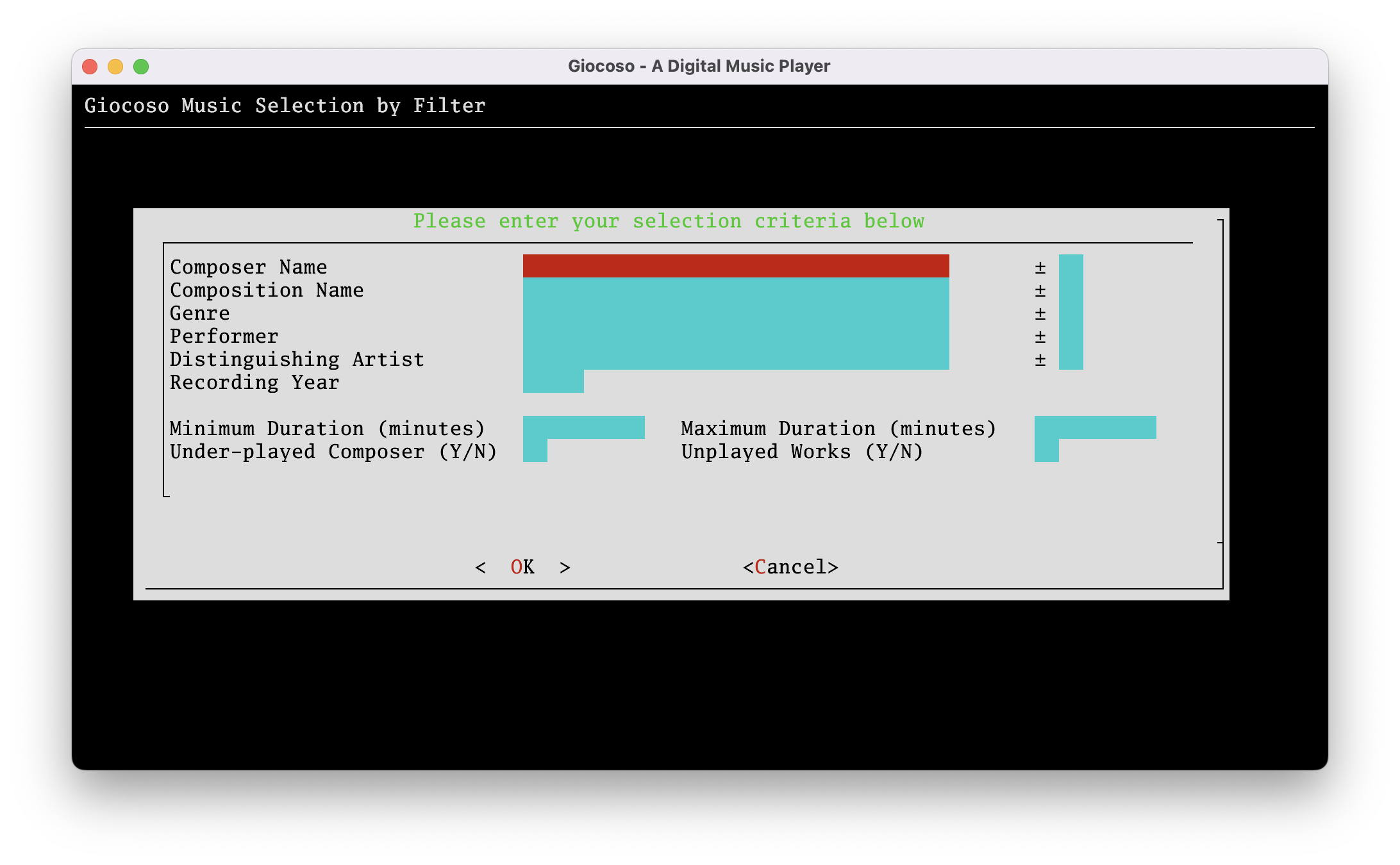Focus the Maximum Duration minutes field
Viewport: 1400px width, 865px height.
[x=1095, y=427]
